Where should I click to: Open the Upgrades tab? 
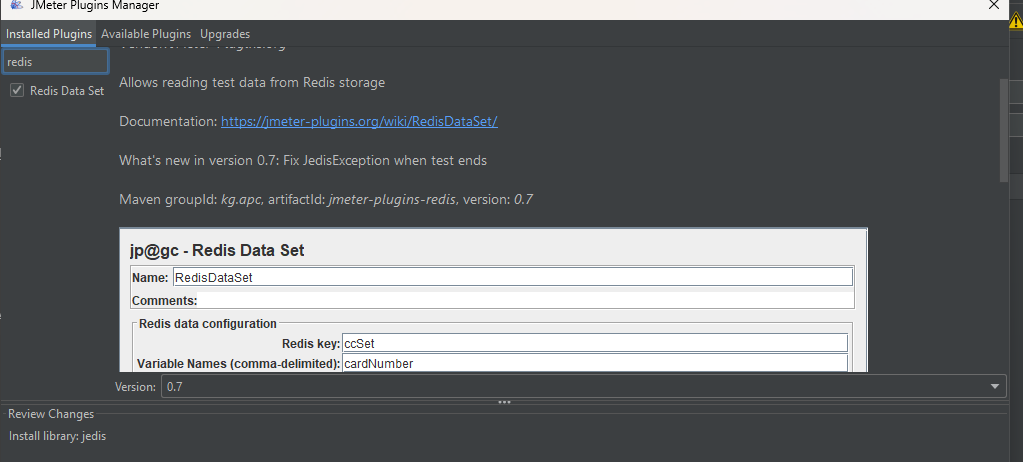[225, 34]
